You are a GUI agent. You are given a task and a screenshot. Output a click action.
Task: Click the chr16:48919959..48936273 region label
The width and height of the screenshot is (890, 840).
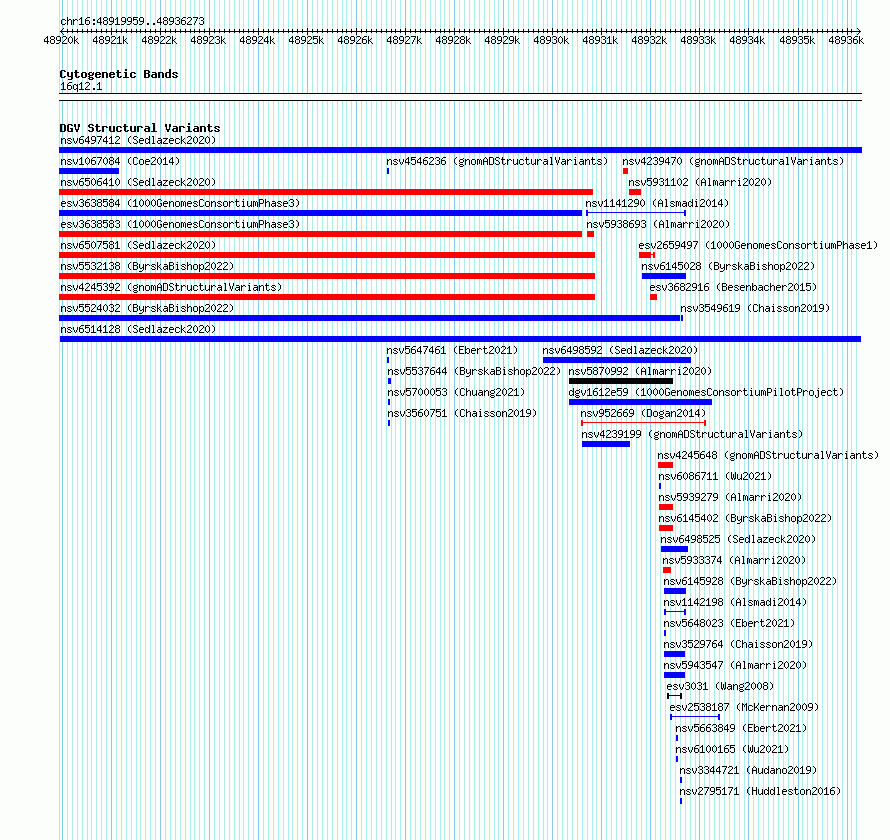(132, 21)
